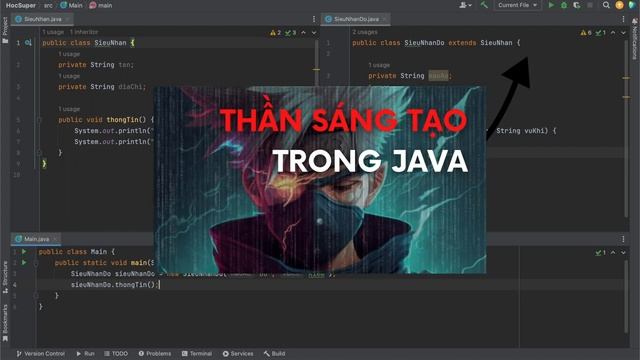Click the 'THẦN SÁNG TẠO TRONG JAVA' thumbnail image
This screenshot has width=640, height=360.
320,180
